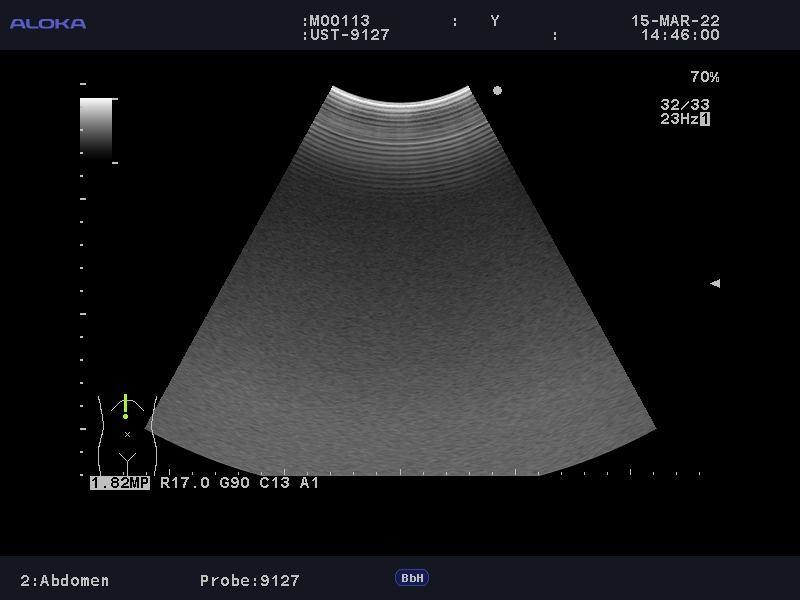The width and height of the screenshot is (800, 600).
Task: Click the small x on body mark
Action: tap(127, 434)
